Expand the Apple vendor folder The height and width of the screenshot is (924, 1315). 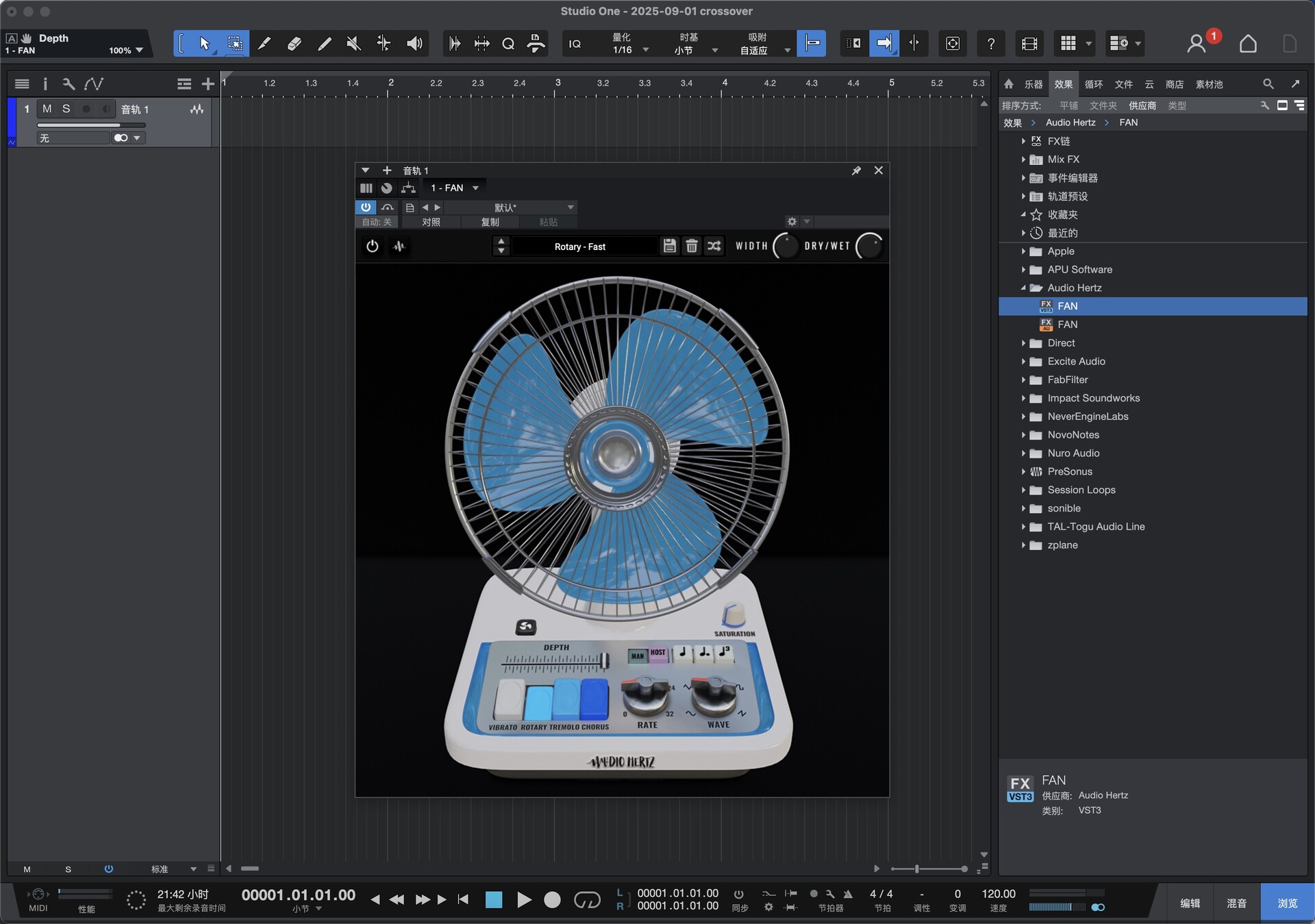pos(1023,251)
